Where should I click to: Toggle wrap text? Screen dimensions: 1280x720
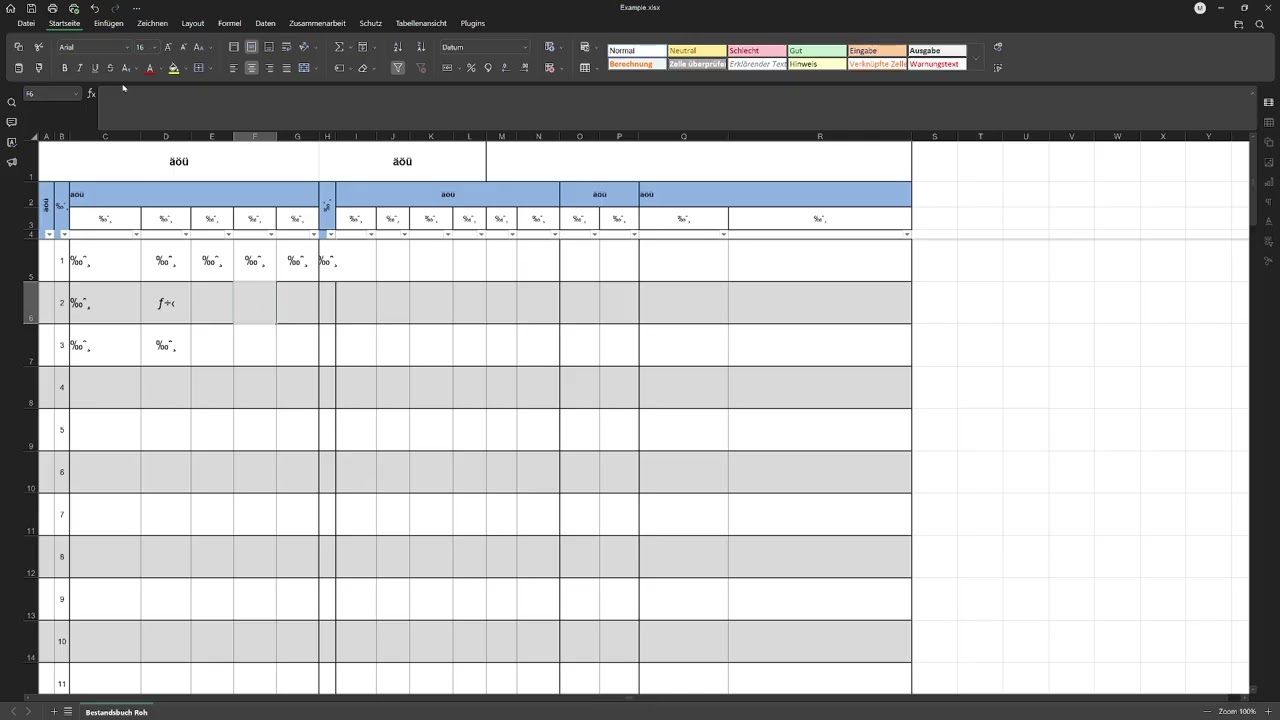point(286,47)
